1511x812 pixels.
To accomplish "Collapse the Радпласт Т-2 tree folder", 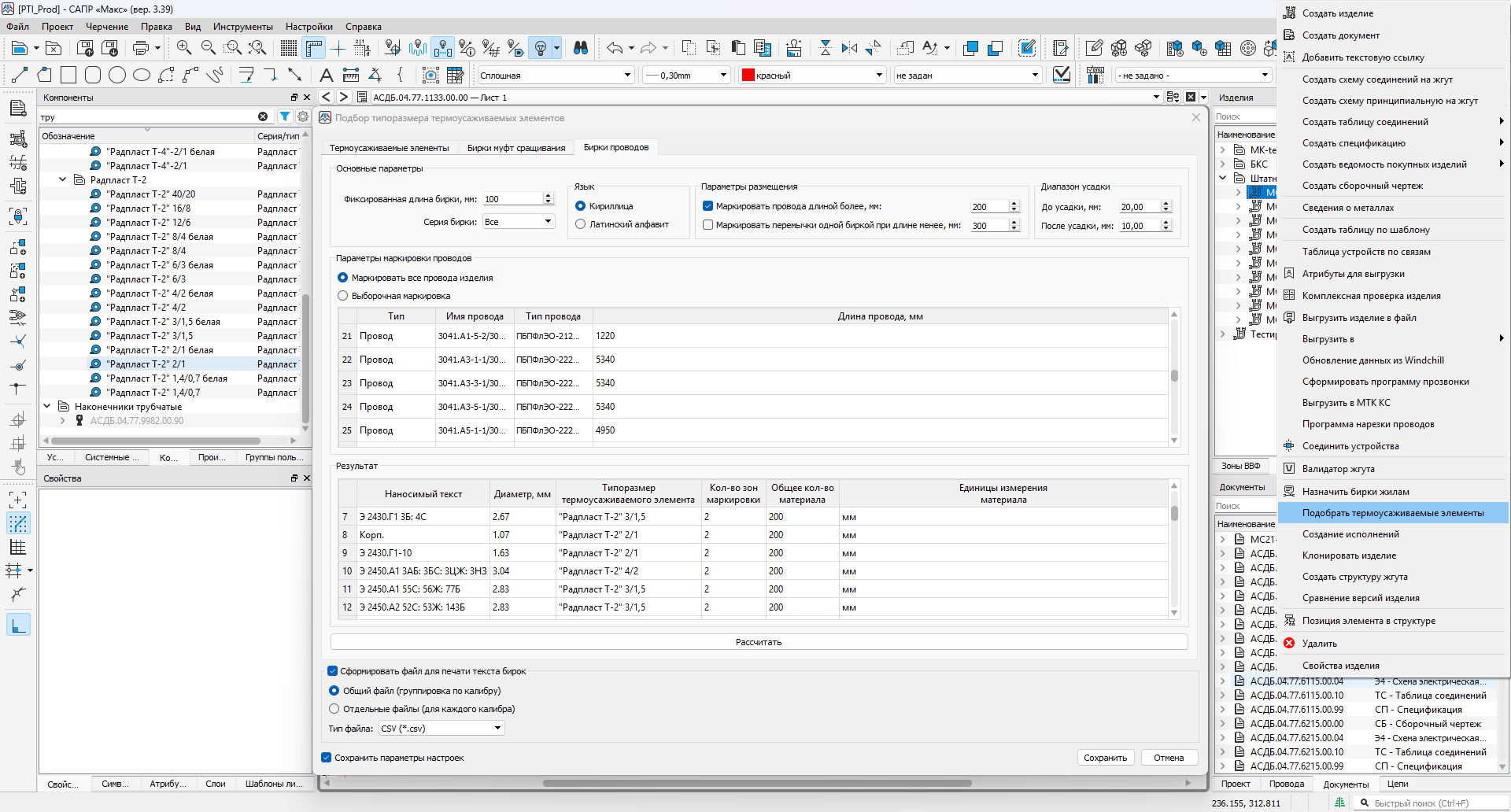I will click(63, 180).
